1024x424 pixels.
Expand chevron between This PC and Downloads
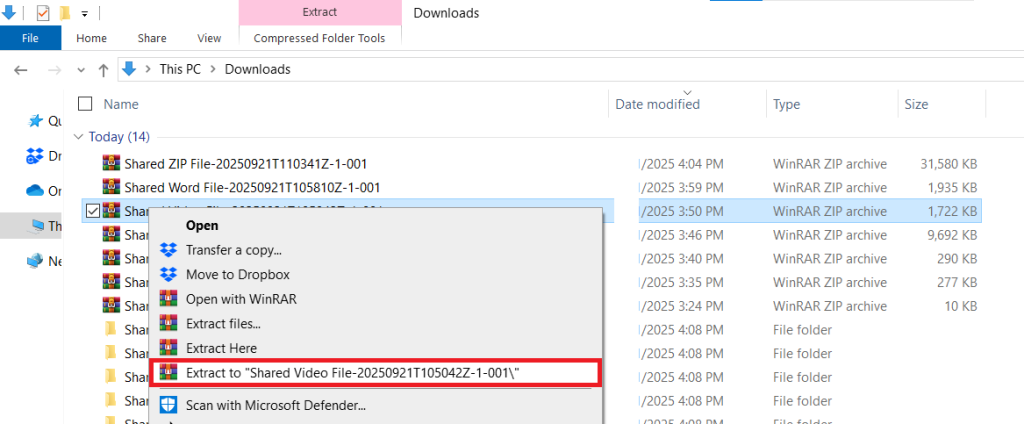click(214, 70)
